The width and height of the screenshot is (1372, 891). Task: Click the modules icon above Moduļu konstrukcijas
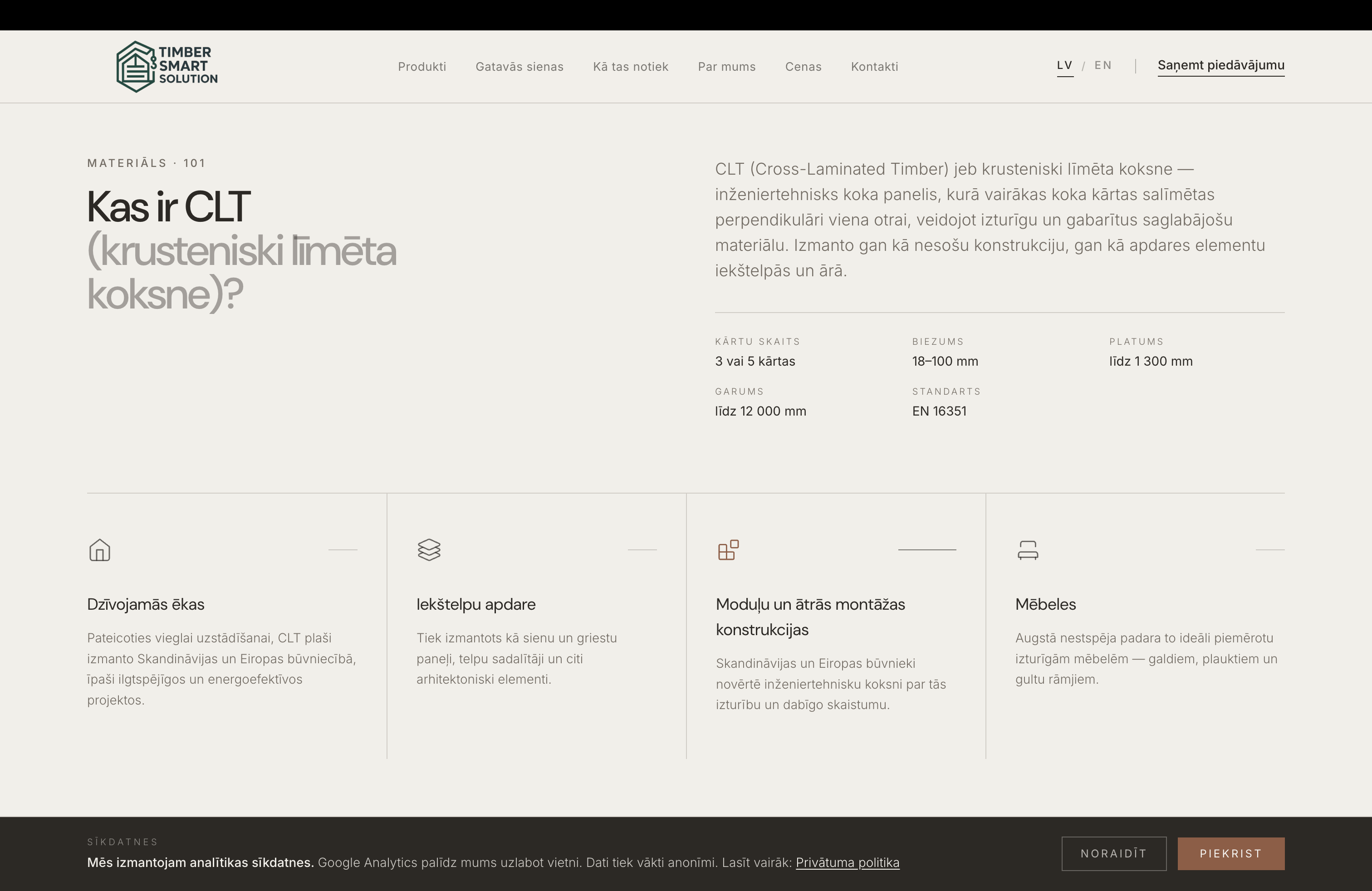click(x=728, y=550)
